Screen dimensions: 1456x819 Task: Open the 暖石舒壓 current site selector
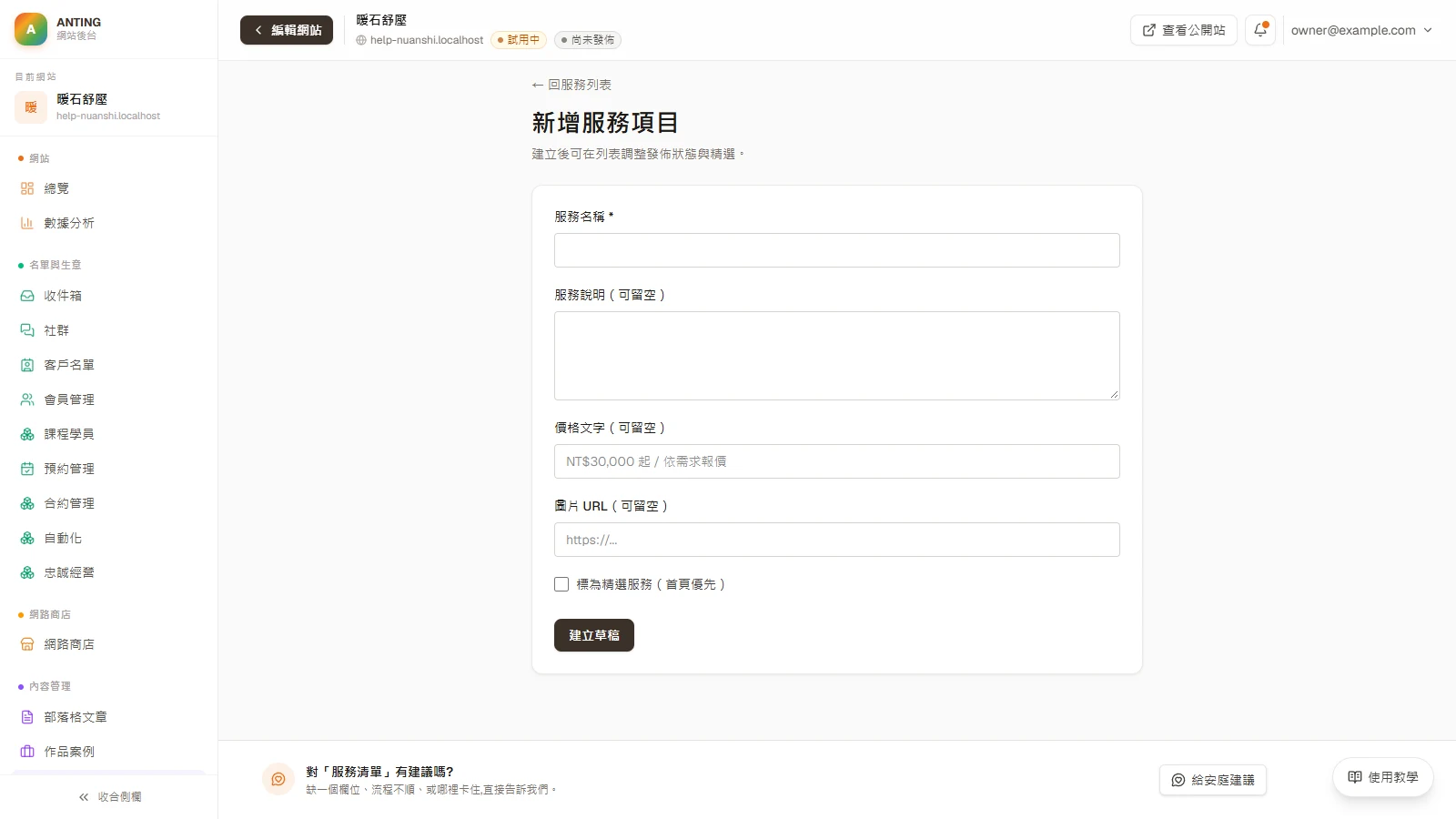pyautogui.click(x=109, y=107)
